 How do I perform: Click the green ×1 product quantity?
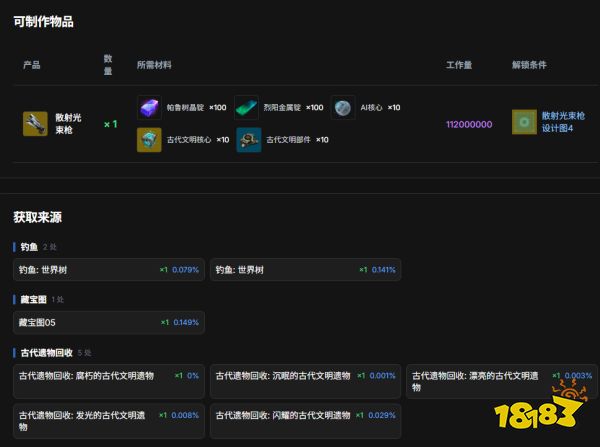point(111,124)
